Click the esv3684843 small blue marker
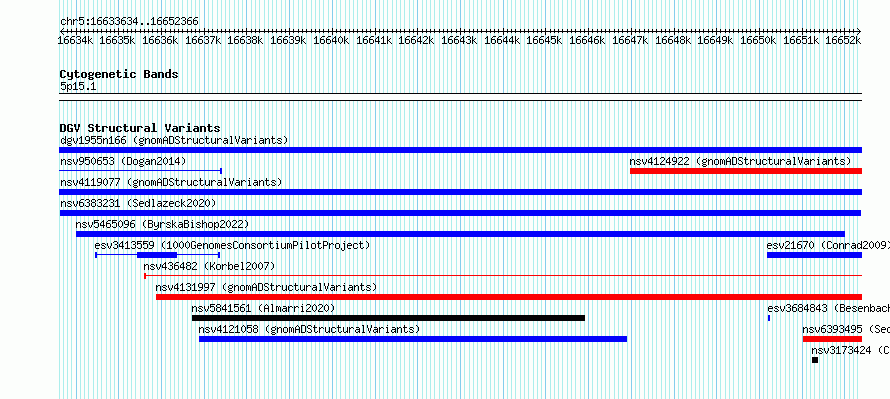 (769, 318)
